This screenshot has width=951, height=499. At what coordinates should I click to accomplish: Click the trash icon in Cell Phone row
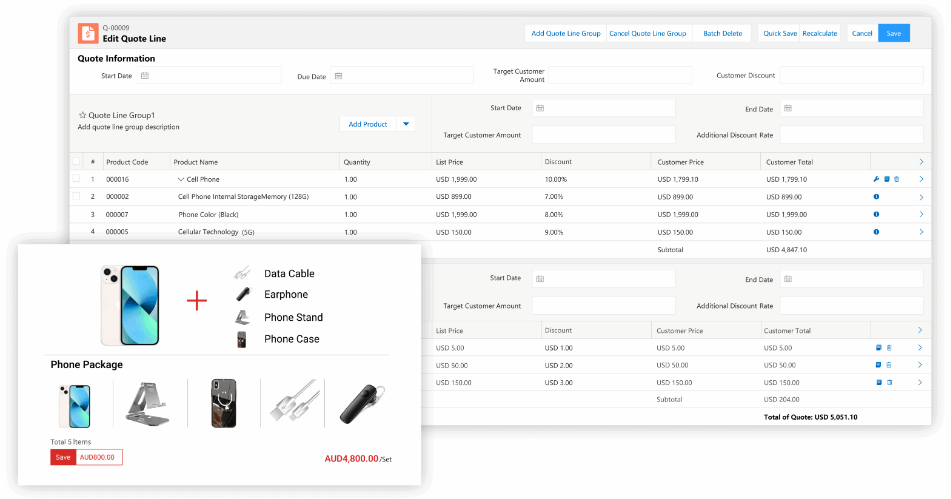click(897, 179)
